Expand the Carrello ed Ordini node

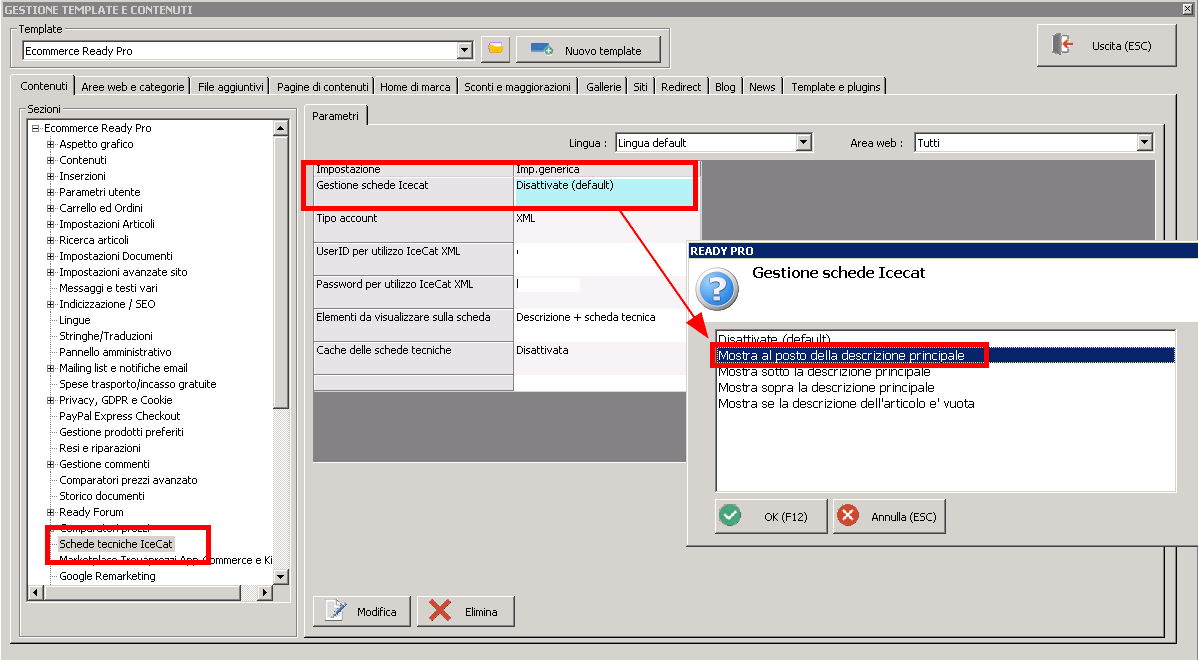coord(50,209)
